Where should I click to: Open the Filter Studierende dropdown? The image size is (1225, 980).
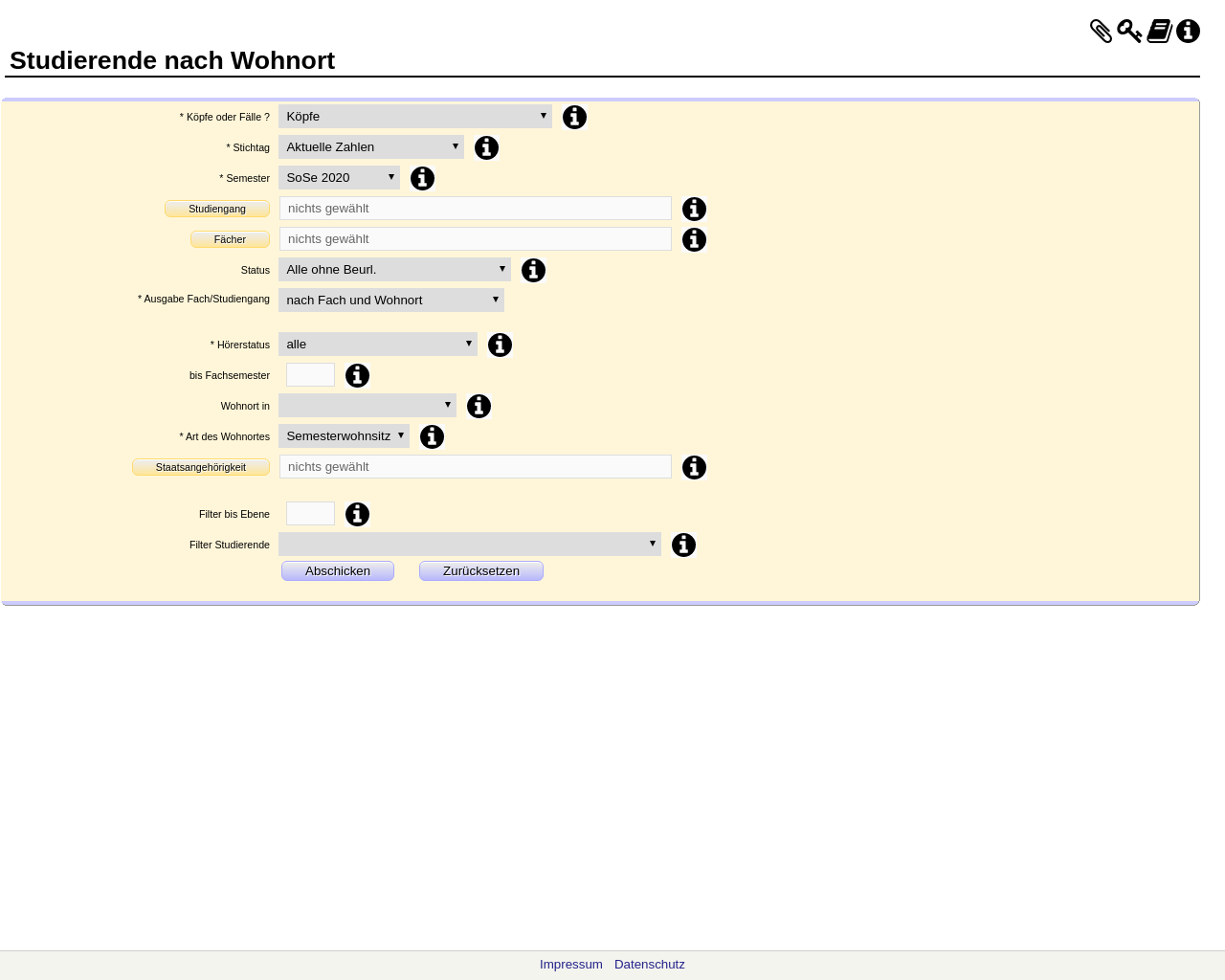(x=470, y=544)
